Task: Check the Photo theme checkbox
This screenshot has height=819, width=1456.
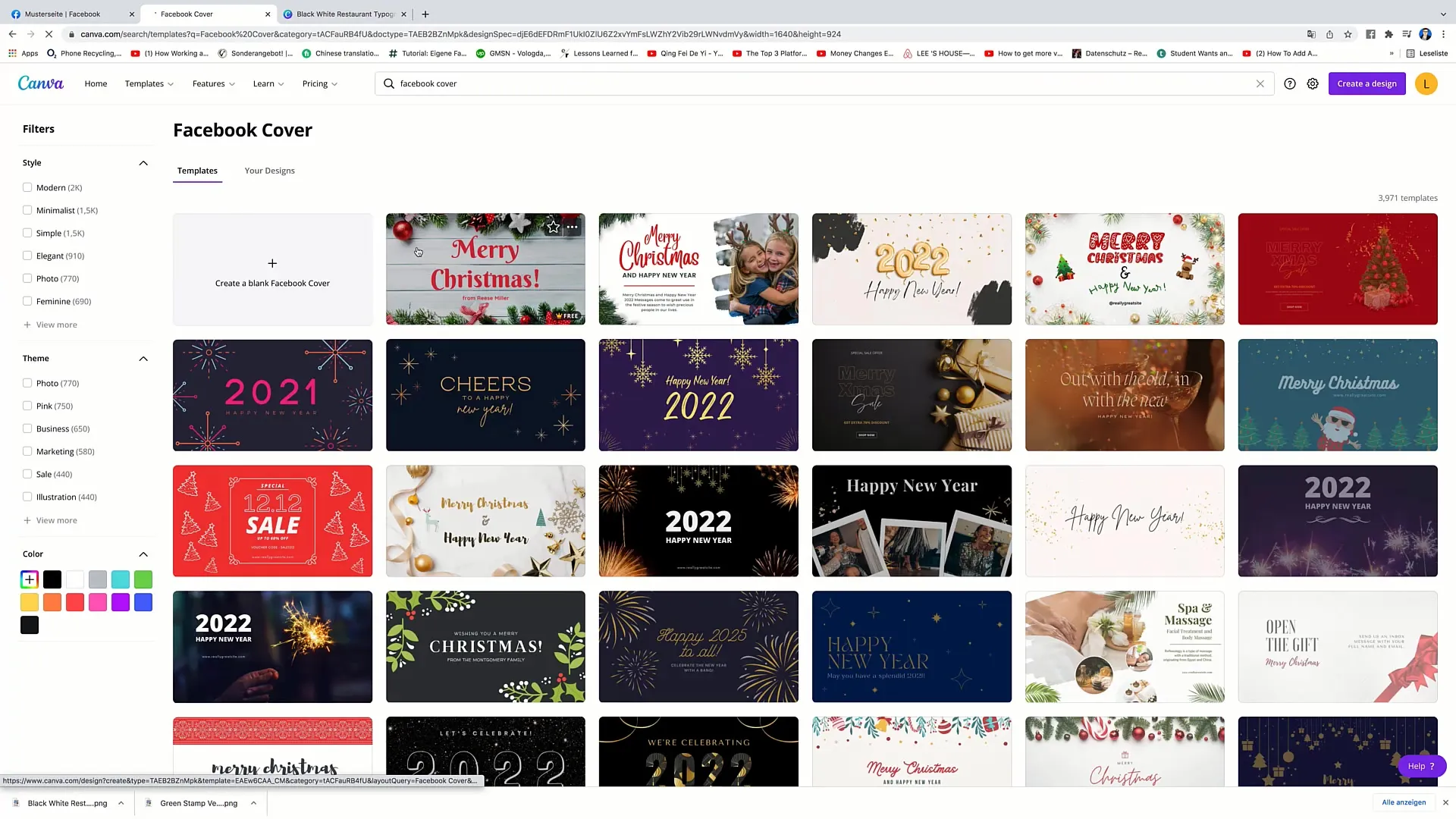Action: [27, 383]
